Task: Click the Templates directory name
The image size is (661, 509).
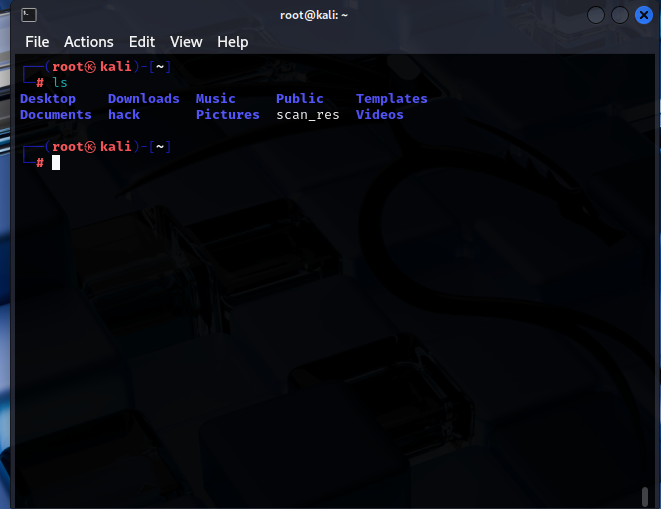Action: [x=392, y=99]
